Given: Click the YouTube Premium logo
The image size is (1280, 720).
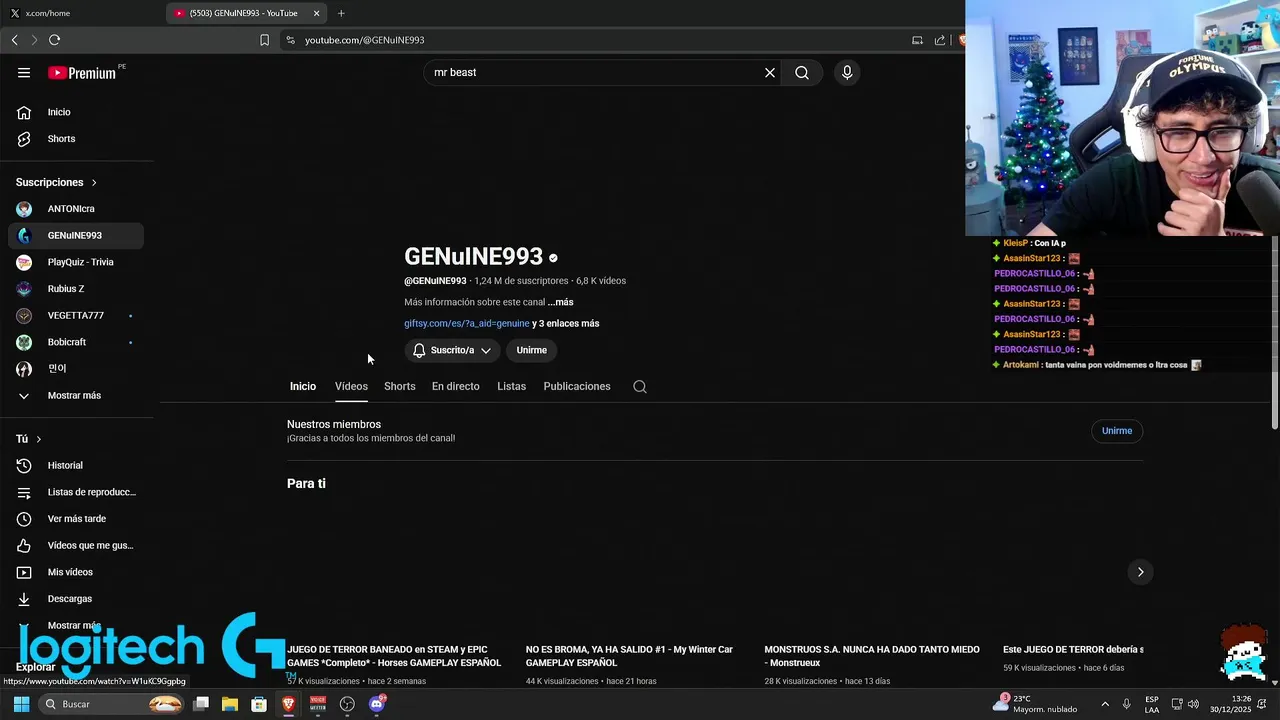Looking at the screenshot, I should pyautogui.click(x=82, y=73).
